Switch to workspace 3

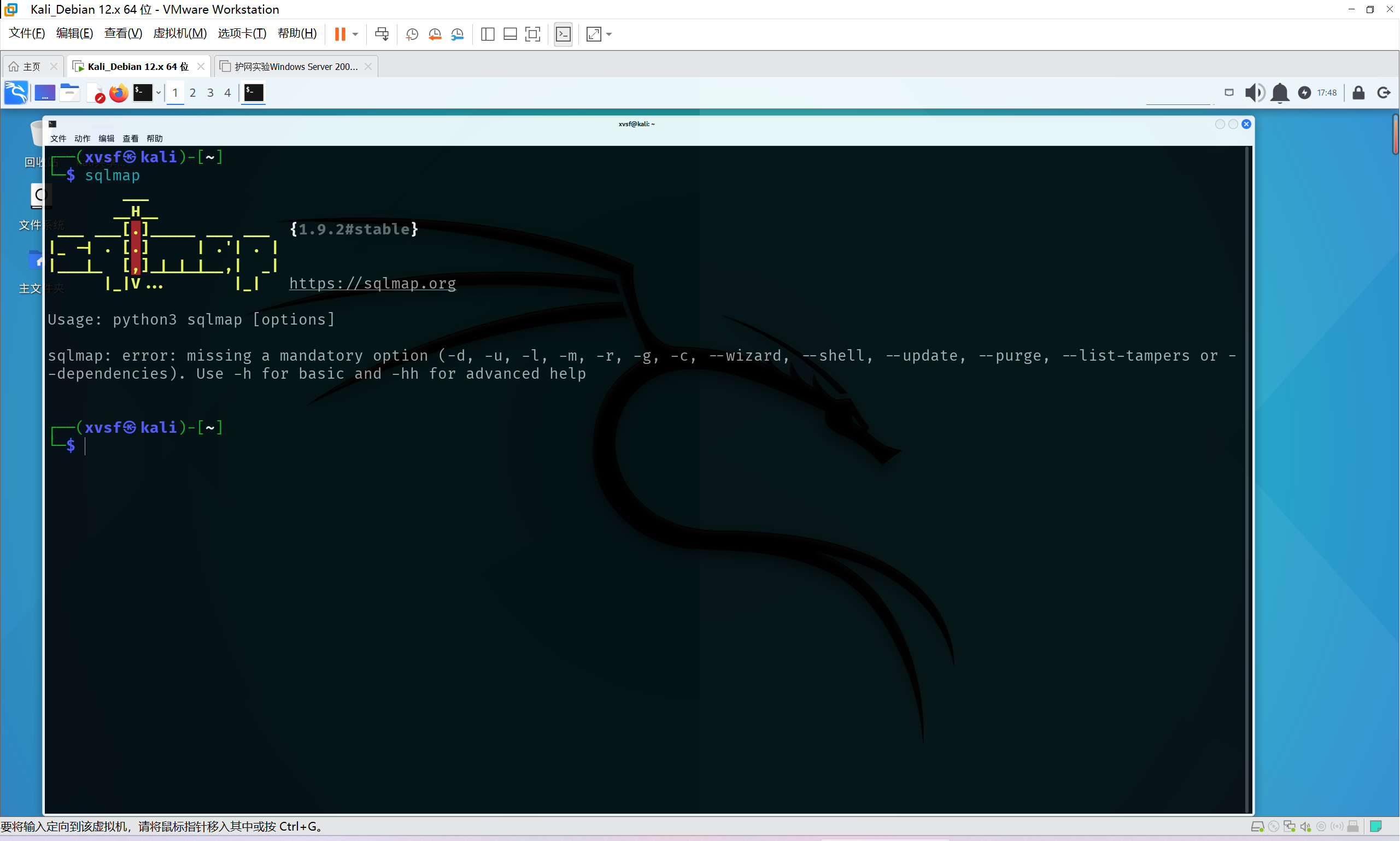point(210,92)
